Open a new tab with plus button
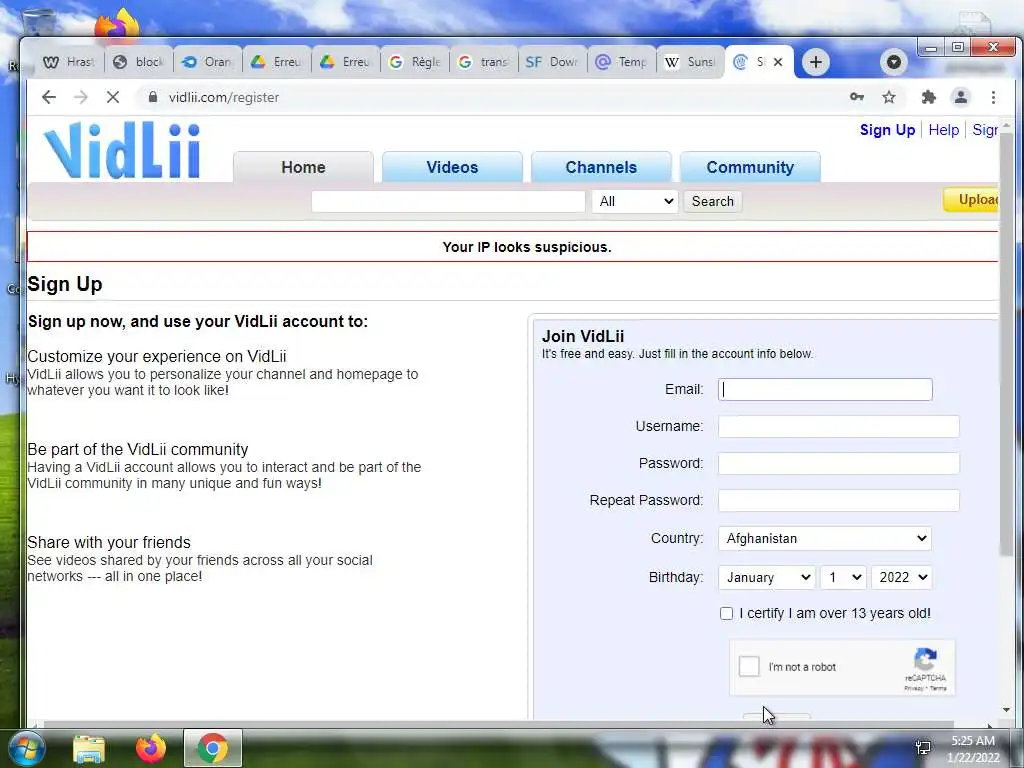Screen dimensions: 1024x768 pyautogui.click(x=816, y=62)
